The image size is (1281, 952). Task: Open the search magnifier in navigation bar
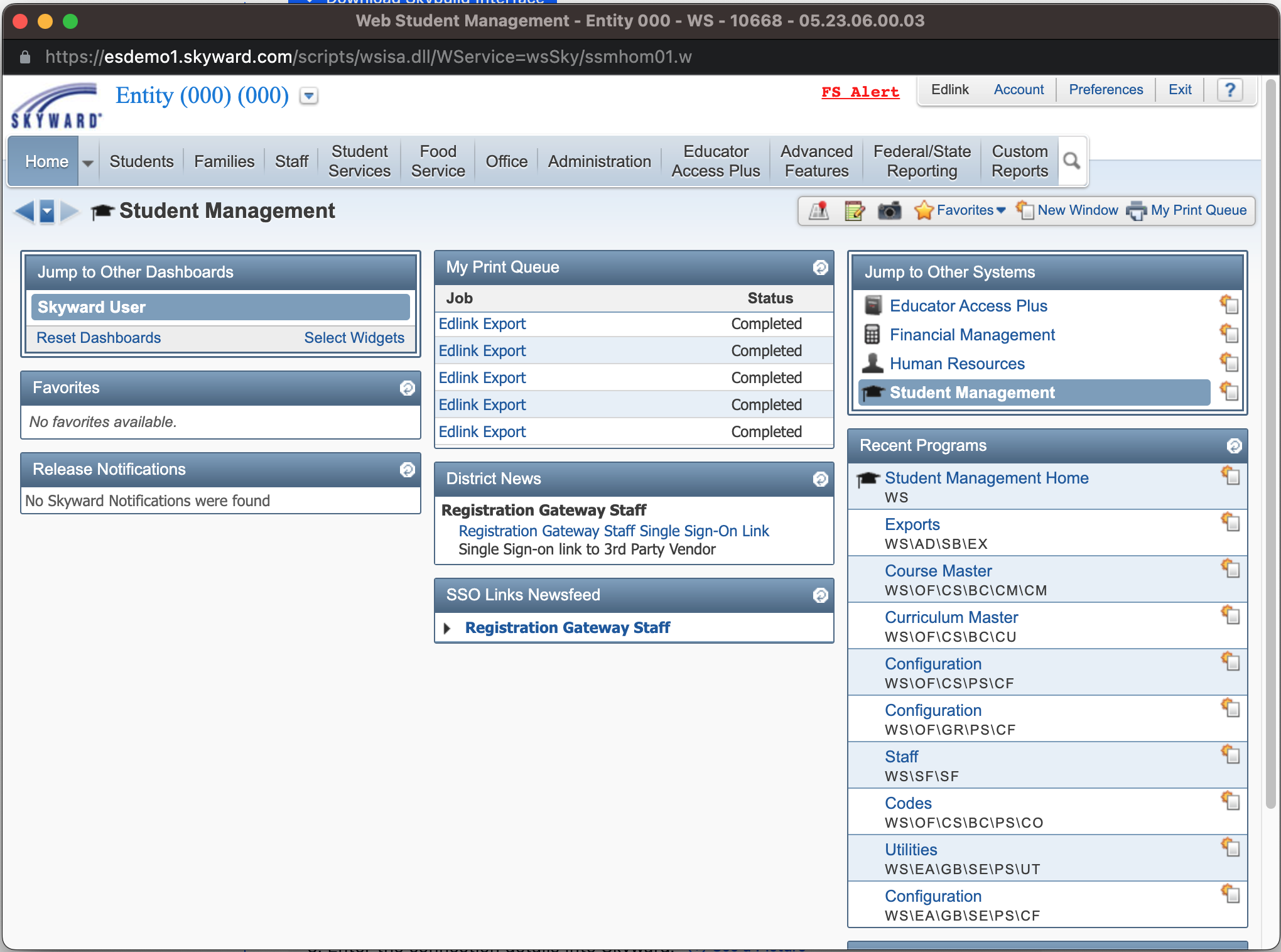[1072, 161]
